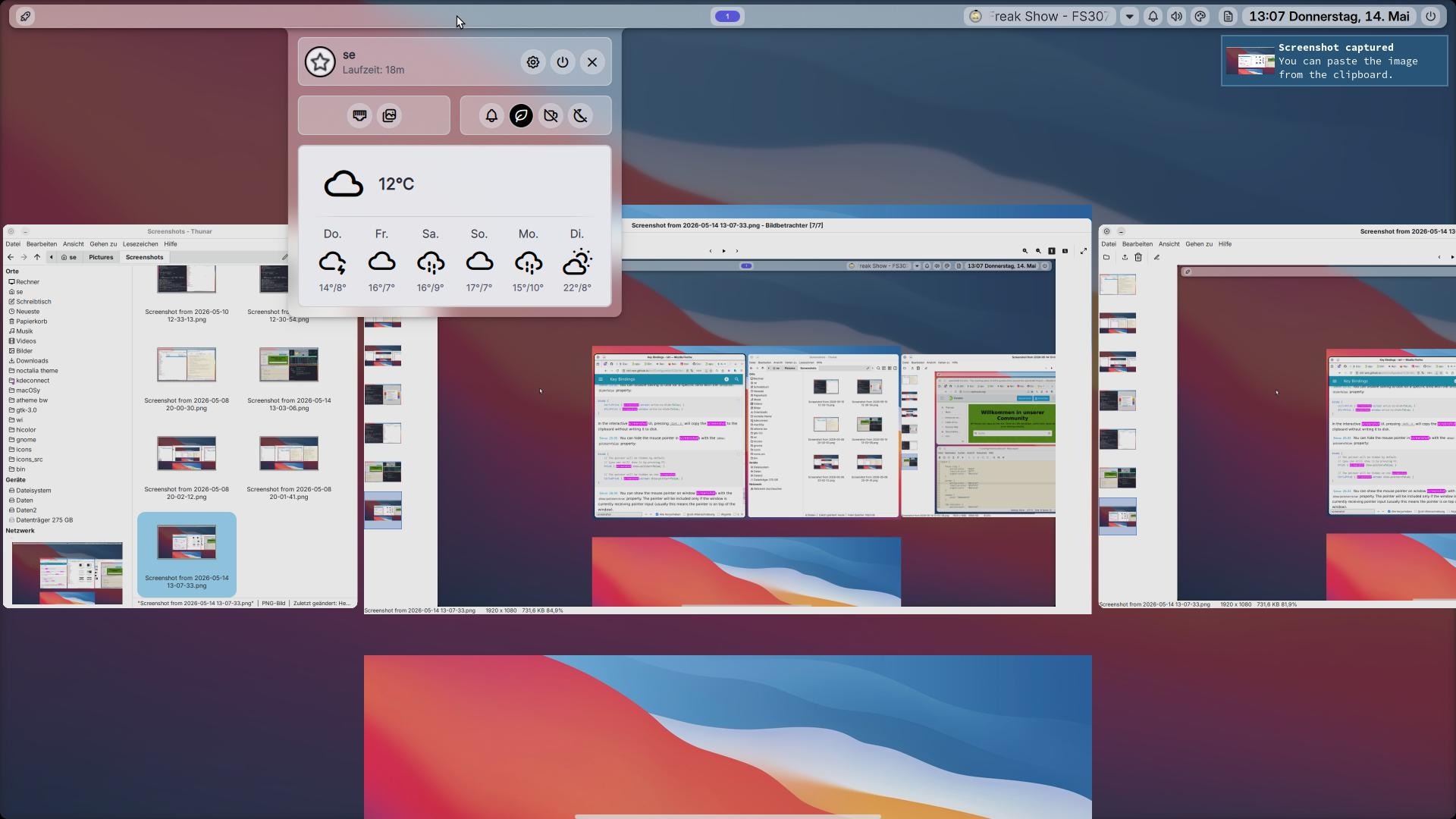Select first thumbnail in right viewer strip

click(1118, 285)
